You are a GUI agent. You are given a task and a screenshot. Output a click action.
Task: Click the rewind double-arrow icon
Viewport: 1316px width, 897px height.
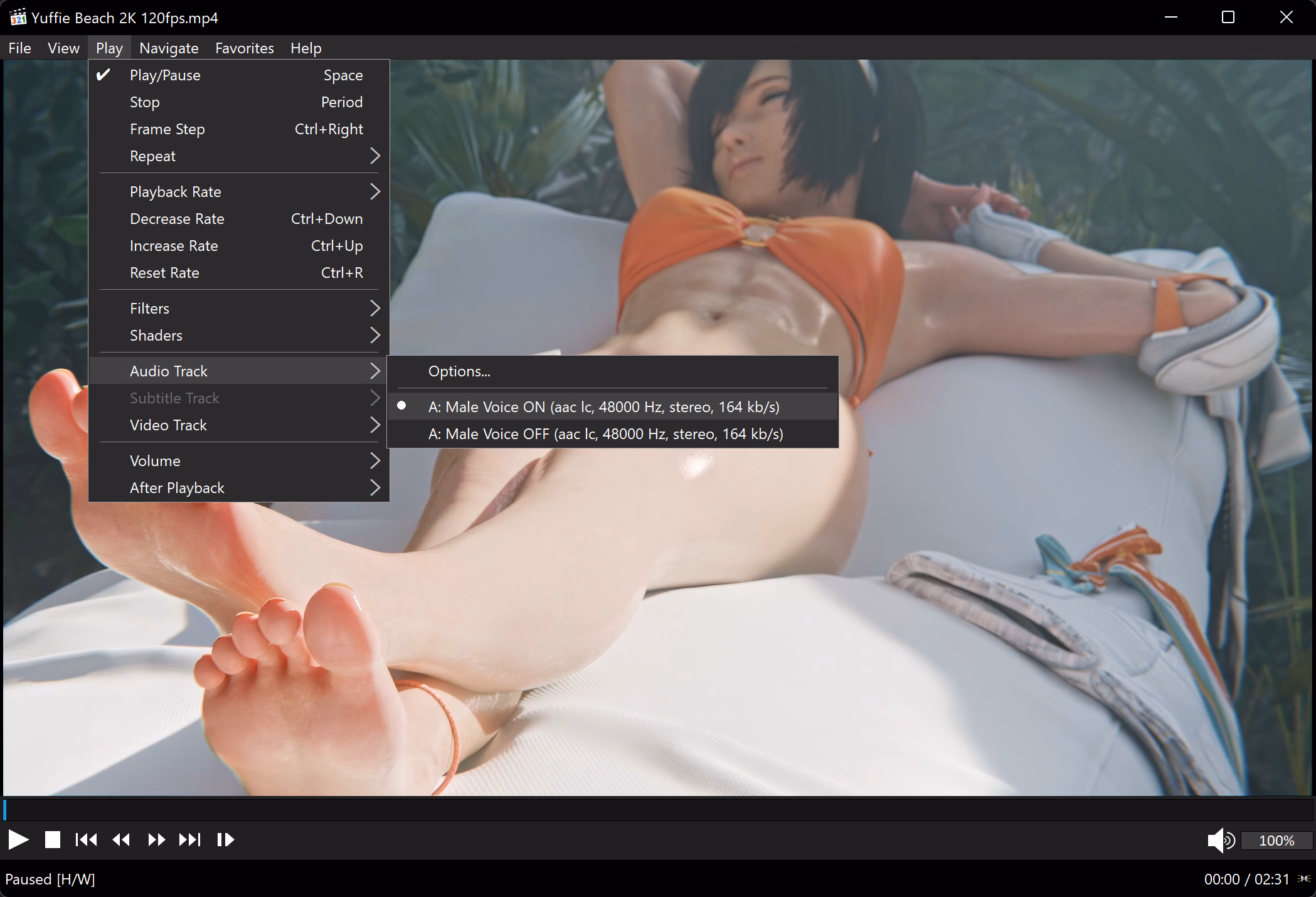click(121, 839)
